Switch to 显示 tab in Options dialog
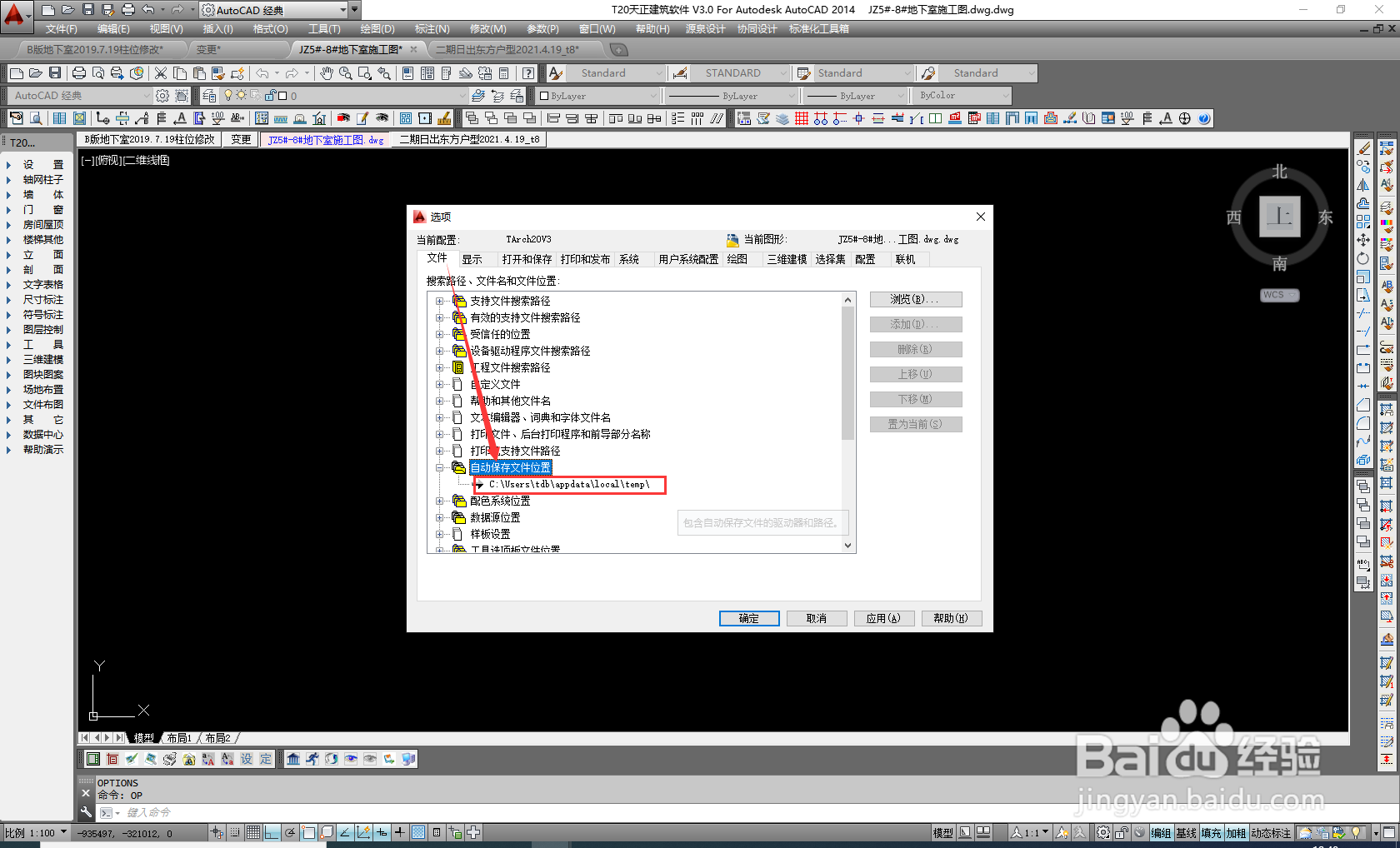The width and height of the screenshot is (1400, 848). [472, 259]
